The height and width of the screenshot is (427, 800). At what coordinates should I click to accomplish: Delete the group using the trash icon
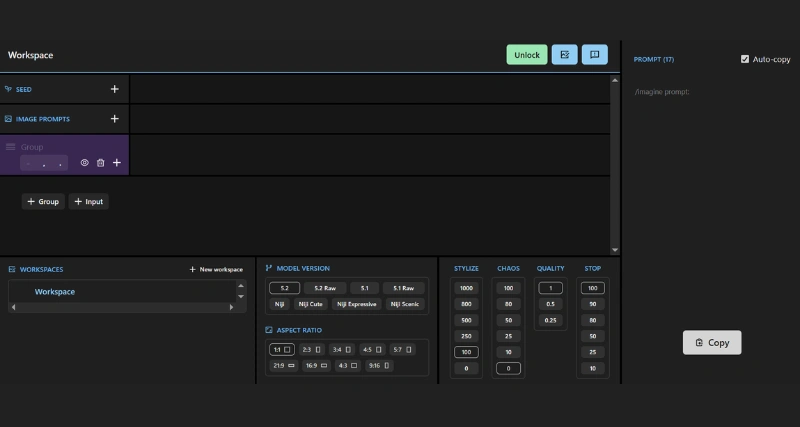[100, 163]
